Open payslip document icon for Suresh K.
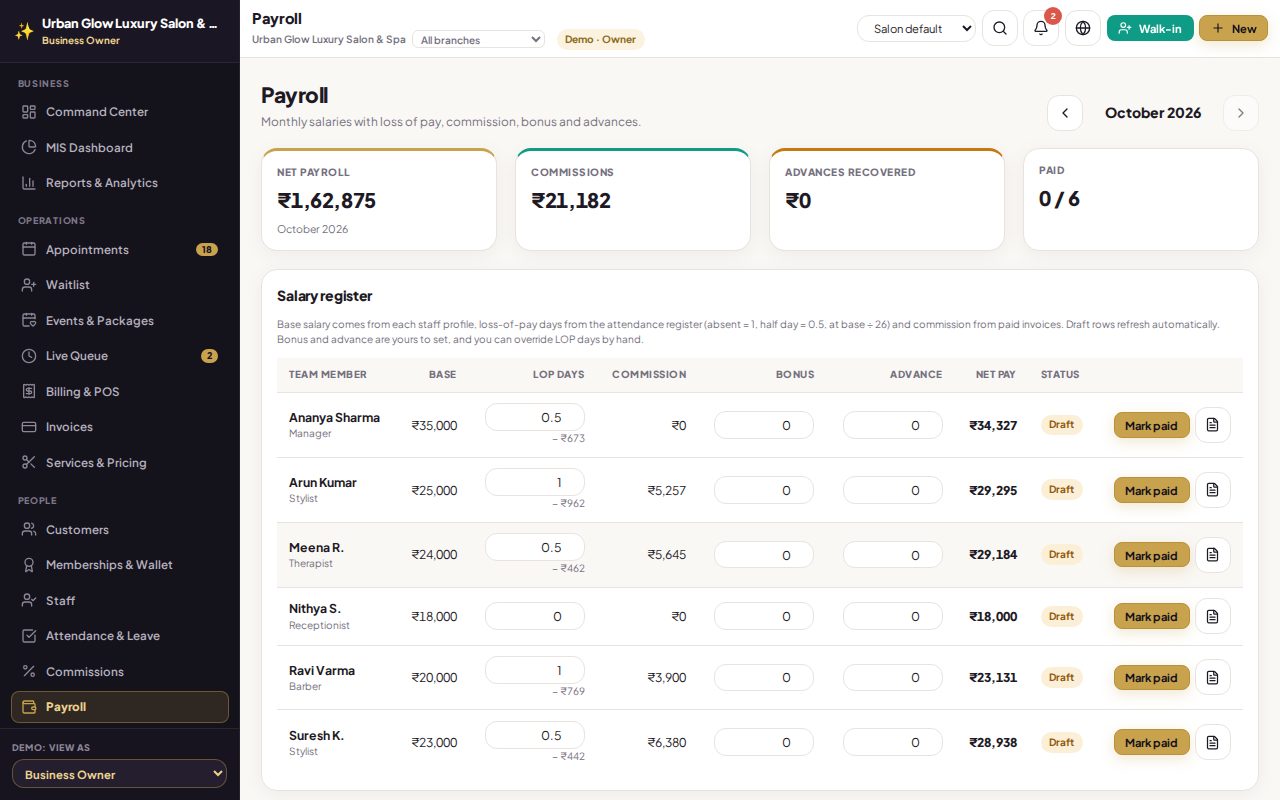 pos(1213,742)
